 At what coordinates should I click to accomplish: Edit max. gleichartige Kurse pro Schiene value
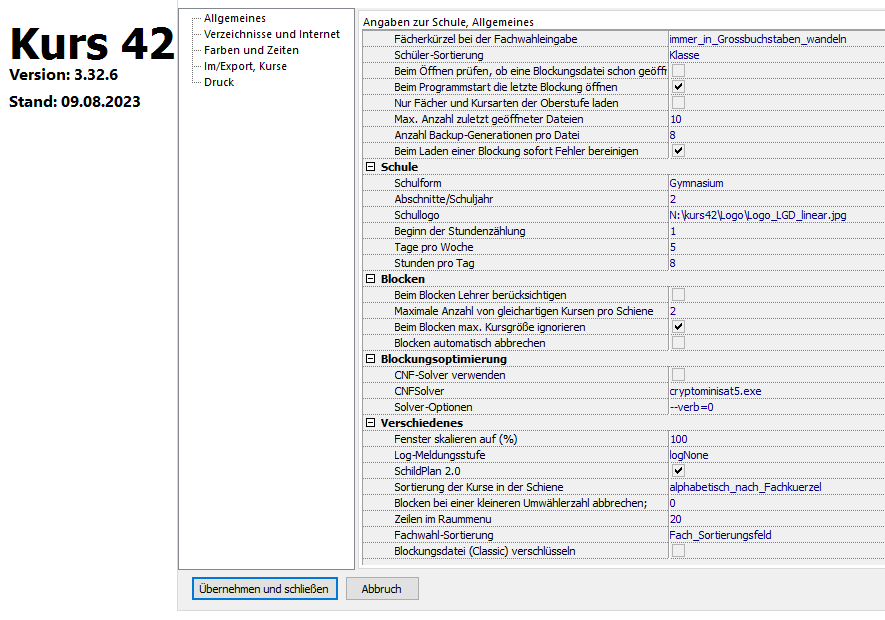777,311
